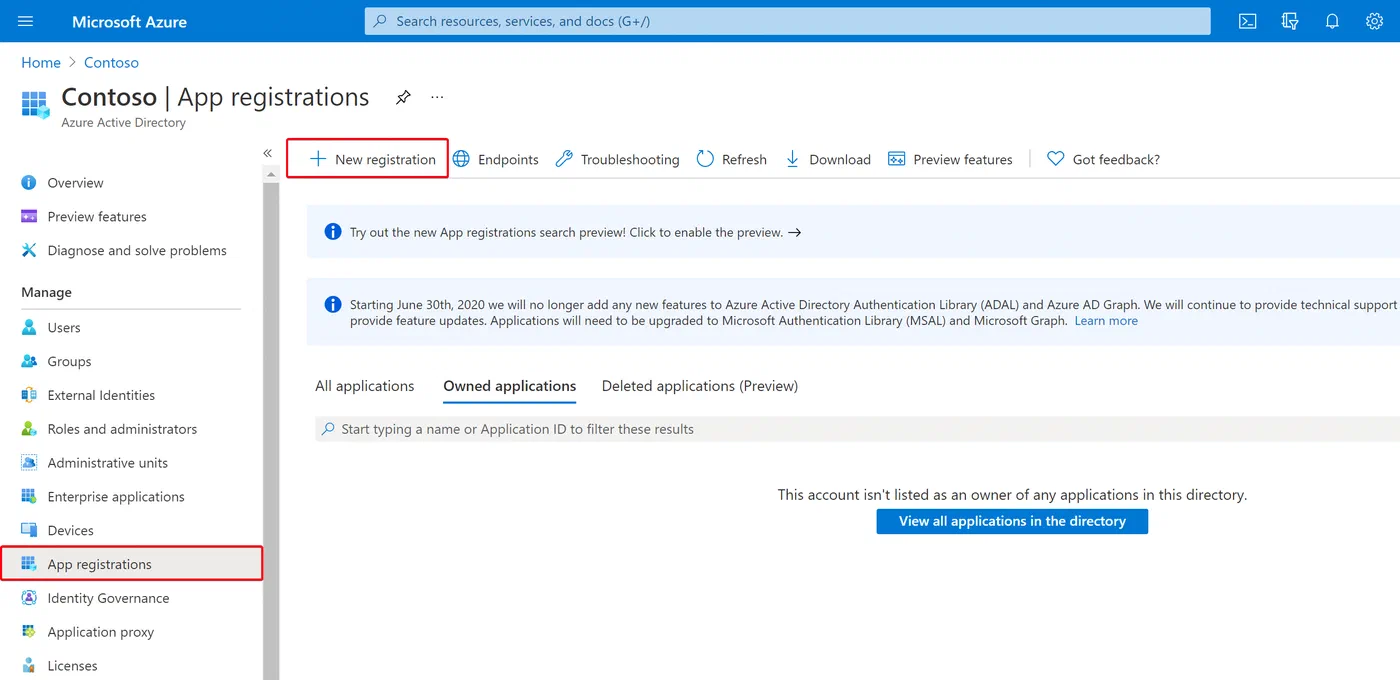Go to Home breadcrumb link
This screenshot has width=1400, height=680.
coord(41,62)
